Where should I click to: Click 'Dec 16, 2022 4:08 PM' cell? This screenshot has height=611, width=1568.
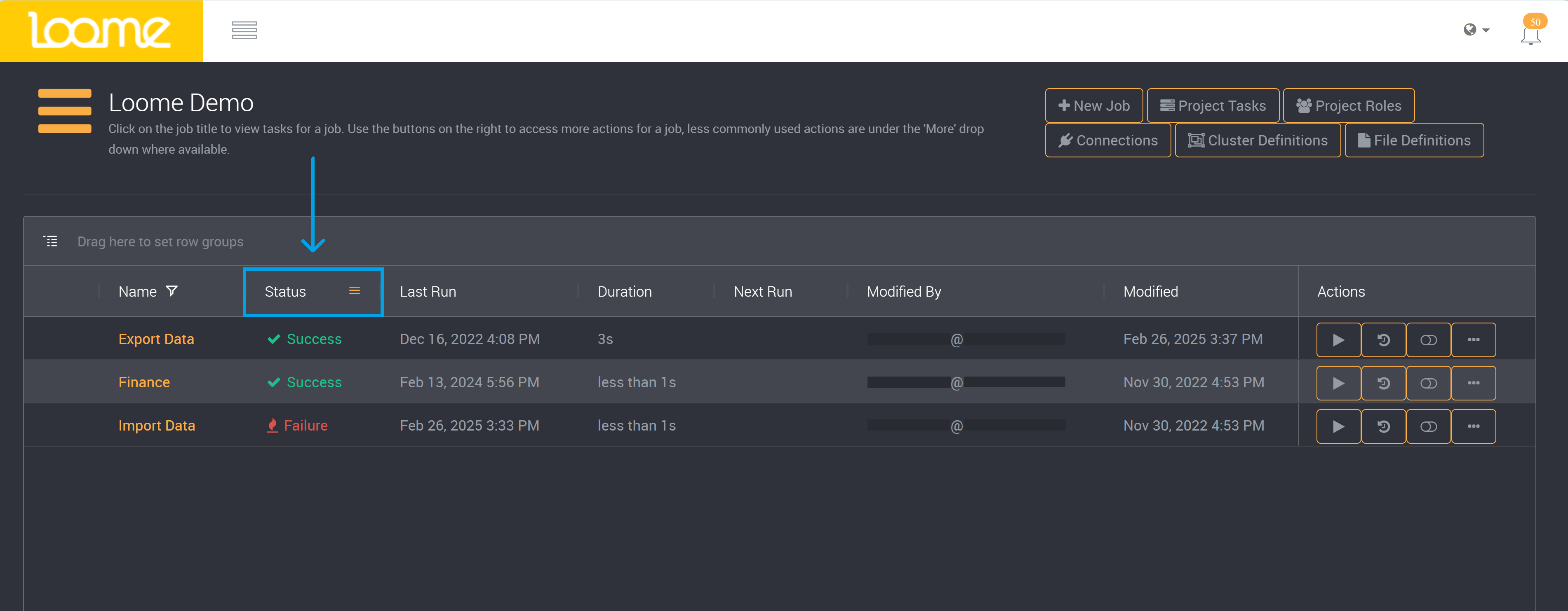click(470, 339)
